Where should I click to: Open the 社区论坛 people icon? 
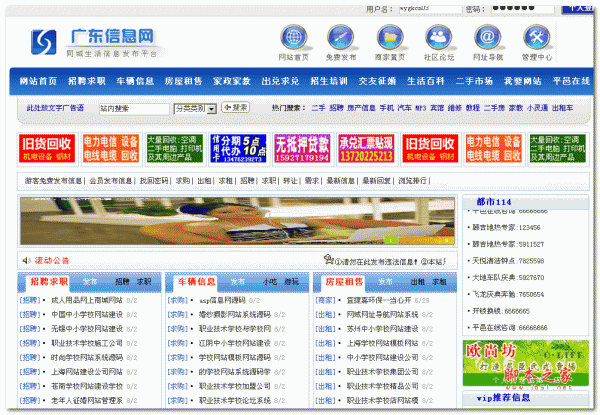[x=439, y=37]
